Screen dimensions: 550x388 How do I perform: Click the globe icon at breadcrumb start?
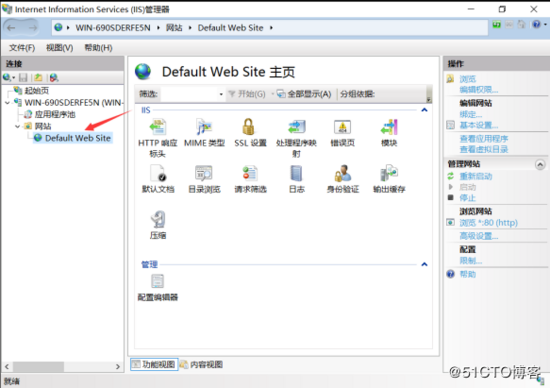point(58,27)
